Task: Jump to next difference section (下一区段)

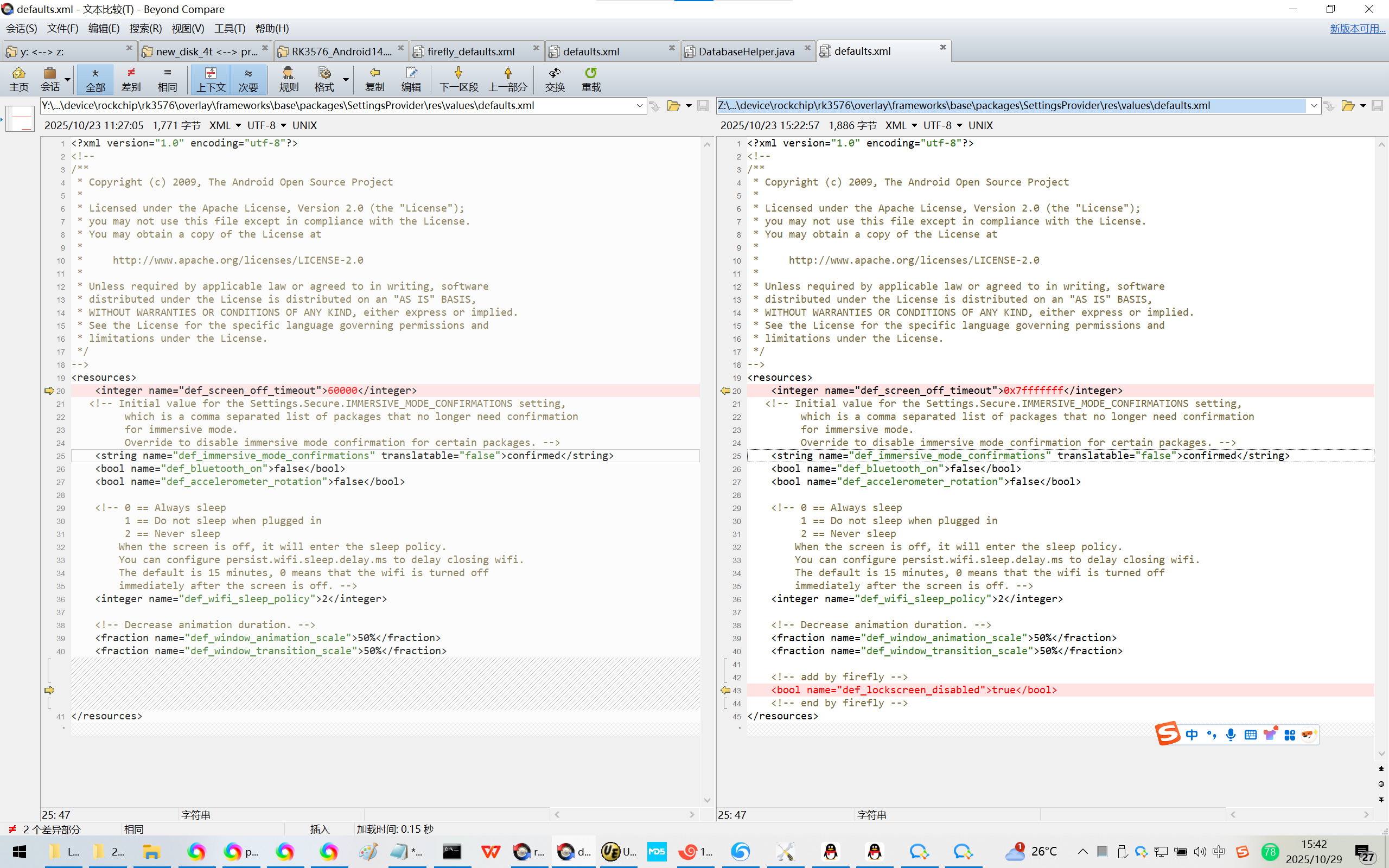Action: (458, 79)
